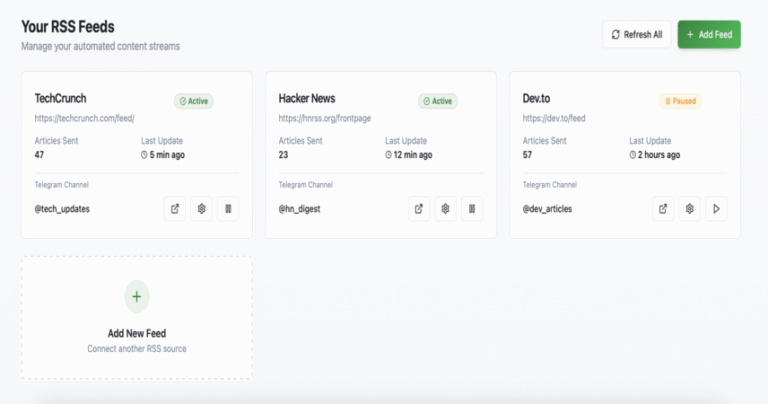
Task: Open Hacker News feed external link icon
Action: pos(419,209)
